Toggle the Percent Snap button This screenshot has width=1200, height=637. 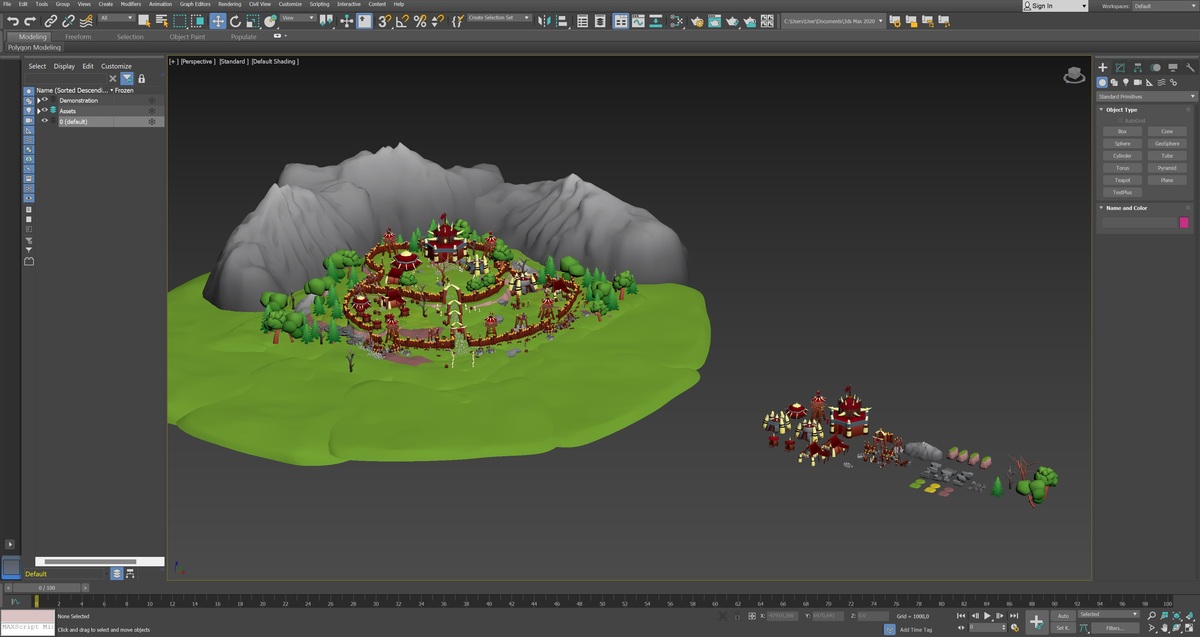[x=420, y=20]
